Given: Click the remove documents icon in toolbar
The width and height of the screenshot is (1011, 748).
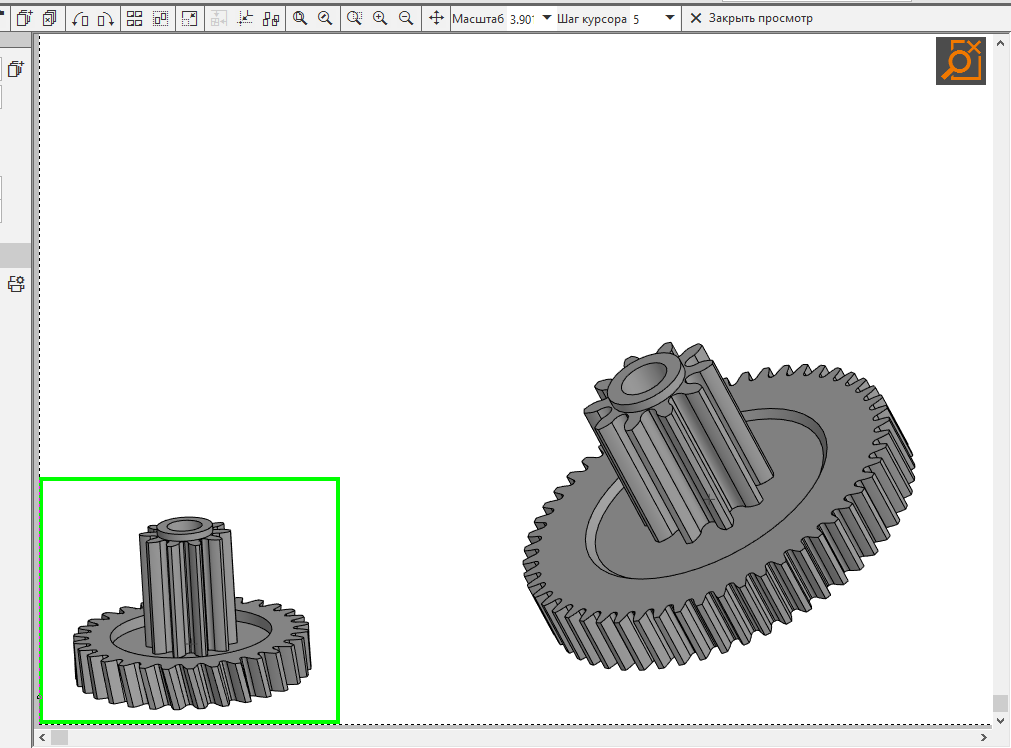Looking at the screenshot, I should tap(50, 18).
